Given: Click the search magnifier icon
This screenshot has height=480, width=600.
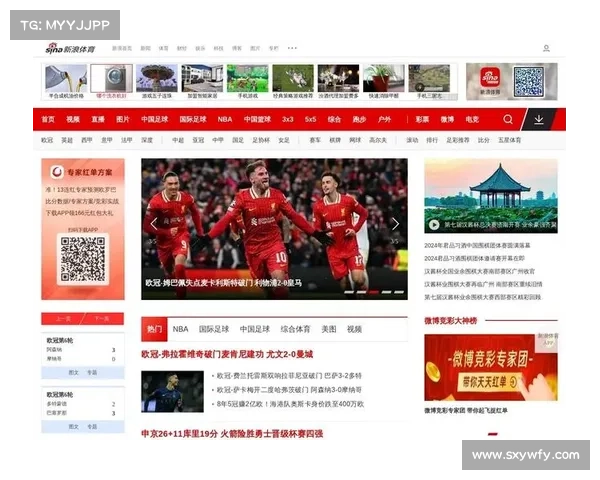Looking at the screenshot, I should 508,119.
